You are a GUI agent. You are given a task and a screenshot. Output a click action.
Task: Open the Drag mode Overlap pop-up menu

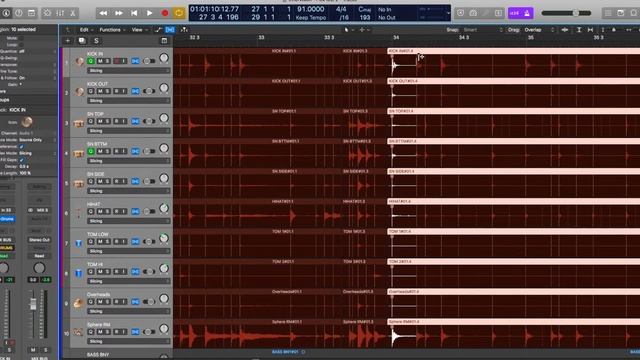tap(539, 30)
